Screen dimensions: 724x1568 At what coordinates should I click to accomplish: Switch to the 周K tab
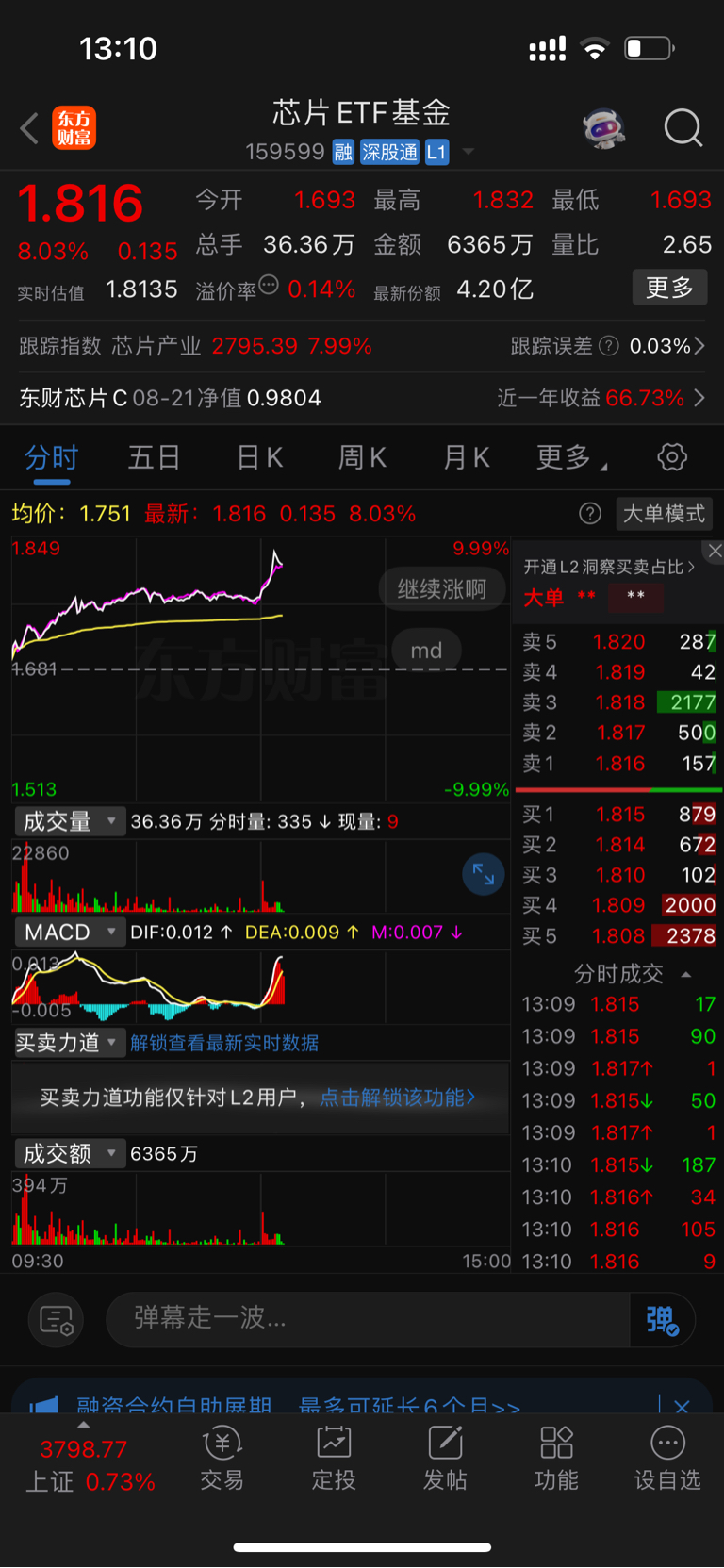click(x=362, y=458)
